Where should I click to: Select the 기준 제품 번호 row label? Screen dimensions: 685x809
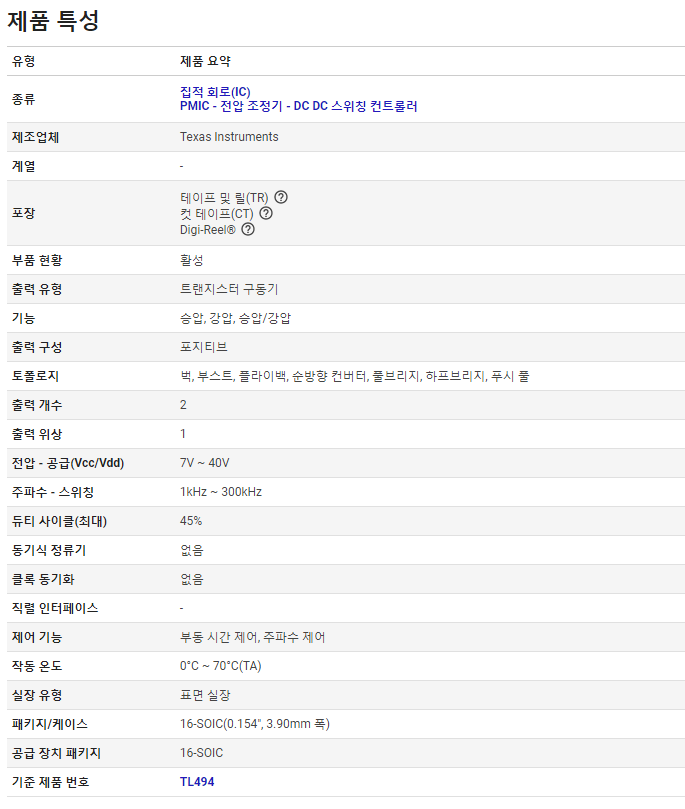(51, 782)
